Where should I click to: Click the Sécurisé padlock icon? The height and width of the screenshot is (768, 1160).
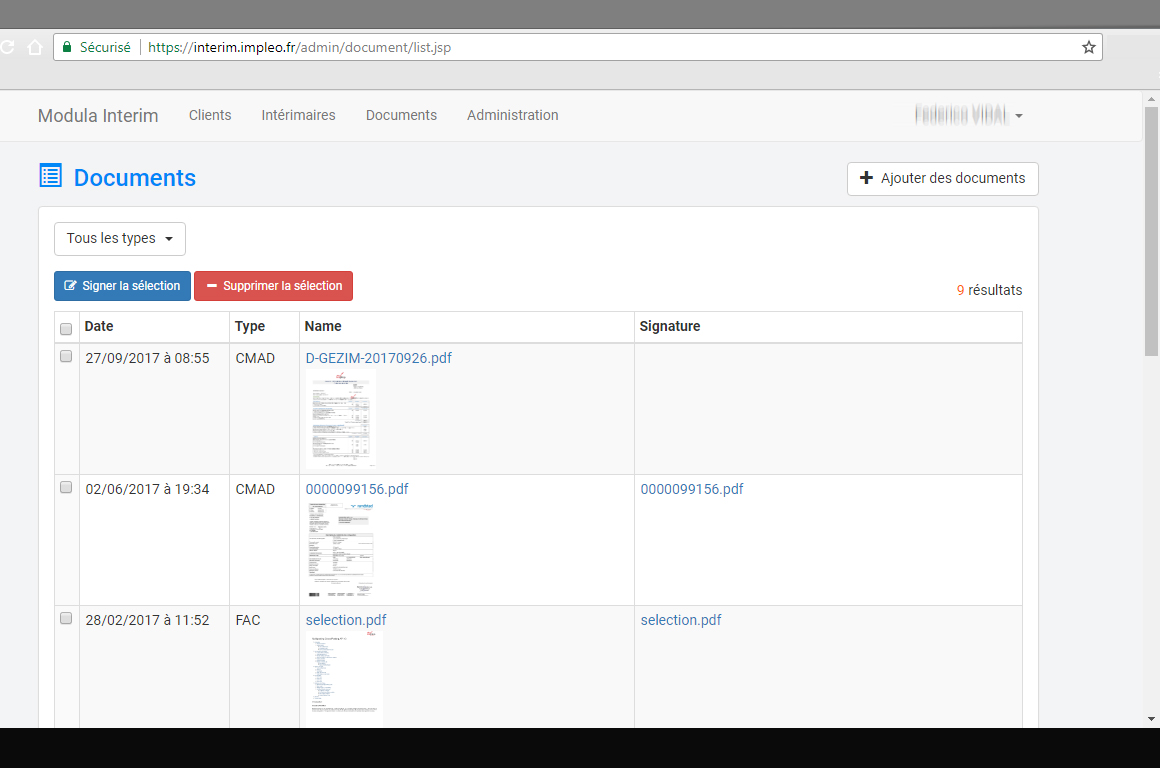66,46
